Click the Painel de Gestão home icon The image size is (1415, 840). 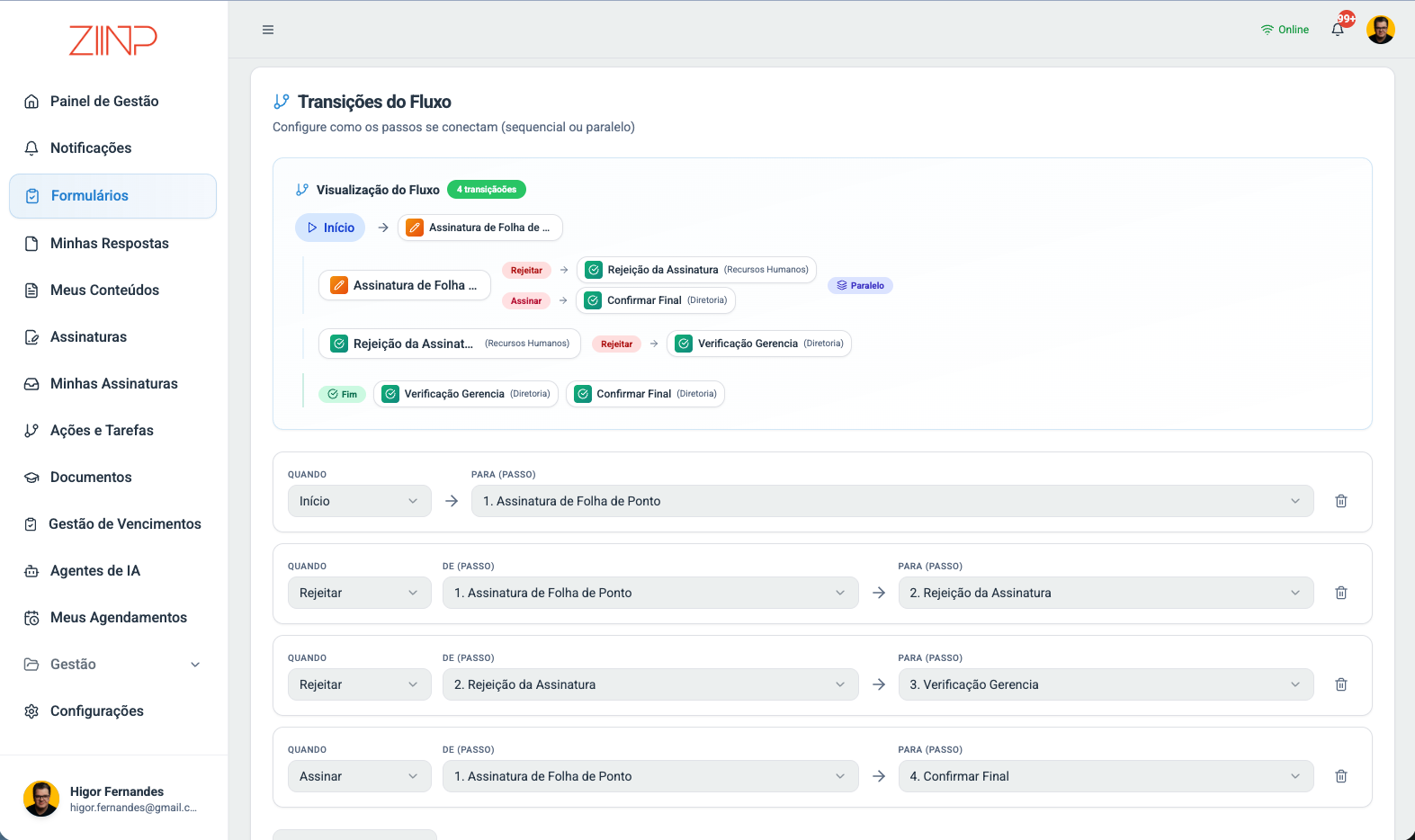coord(31,102)
